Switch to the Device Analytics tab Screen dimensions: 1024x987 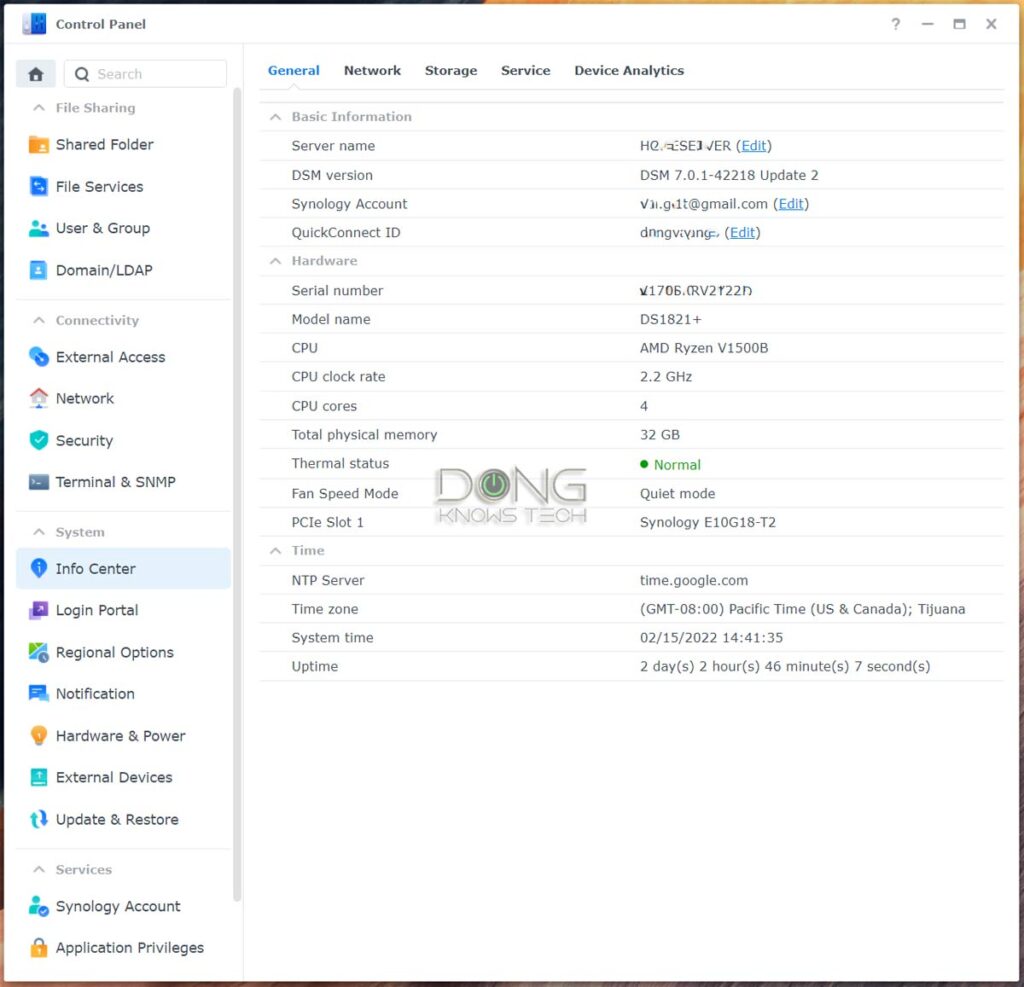[629, 71]
